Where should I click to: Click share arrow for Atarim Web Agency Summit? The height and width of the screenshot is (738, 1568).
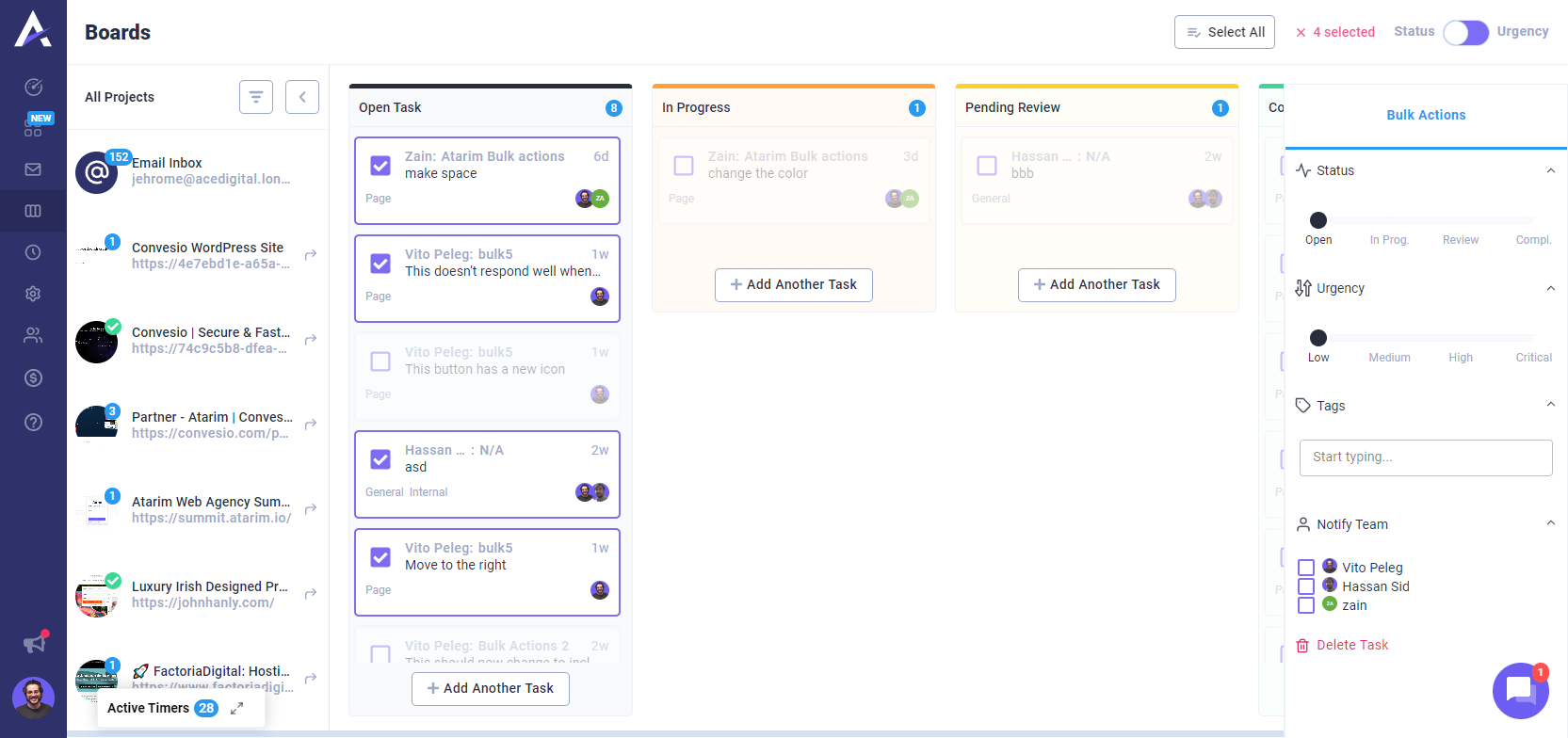pos(311,508)
